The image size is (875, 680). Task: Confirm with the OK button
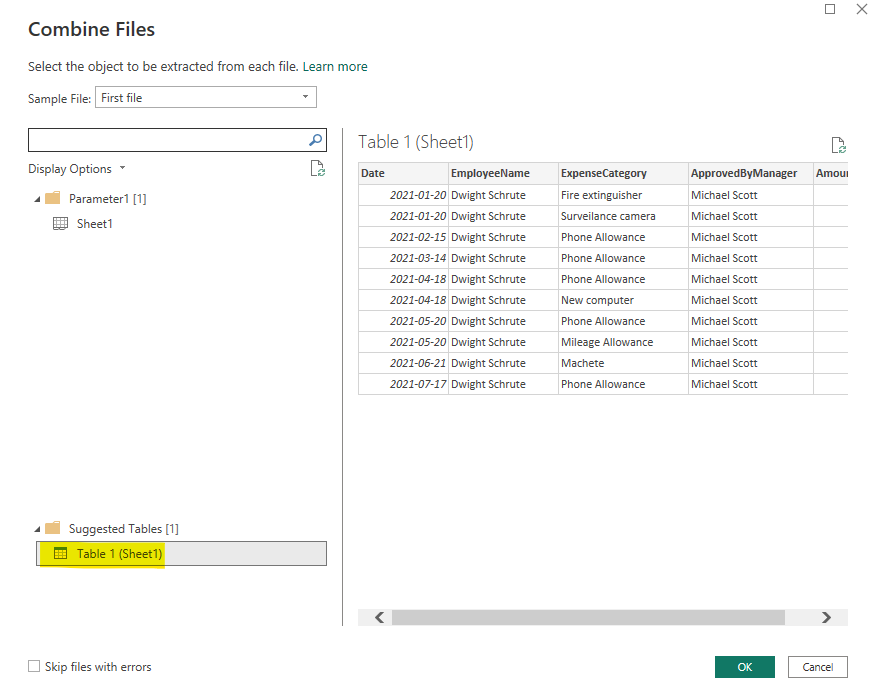(x=744, y=667)
